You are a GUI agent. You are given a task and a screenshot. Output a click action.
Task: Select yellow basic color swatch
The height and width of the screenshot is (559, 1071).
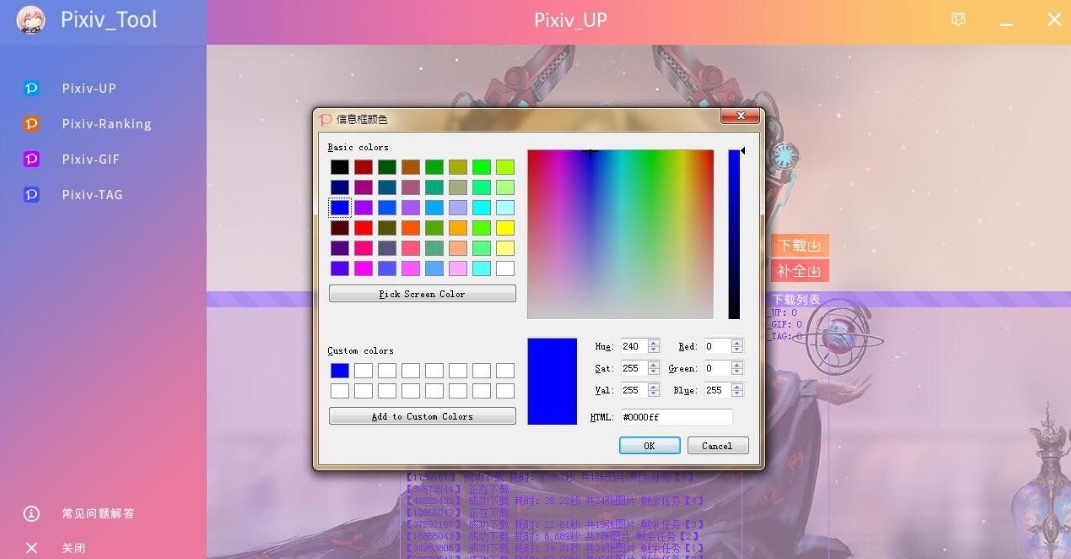click(505, 228)
